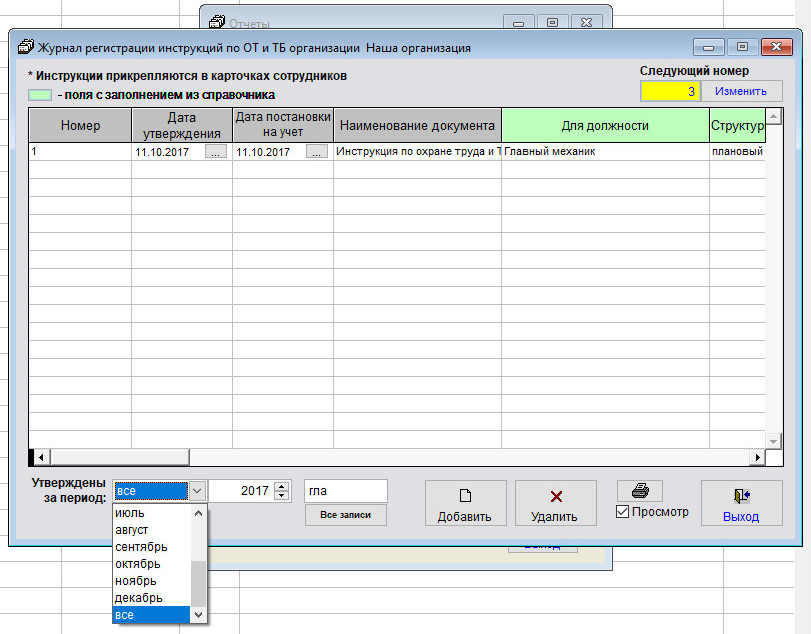
Task: Click the journal window title bar icon
Action: (x=24, y=47)
